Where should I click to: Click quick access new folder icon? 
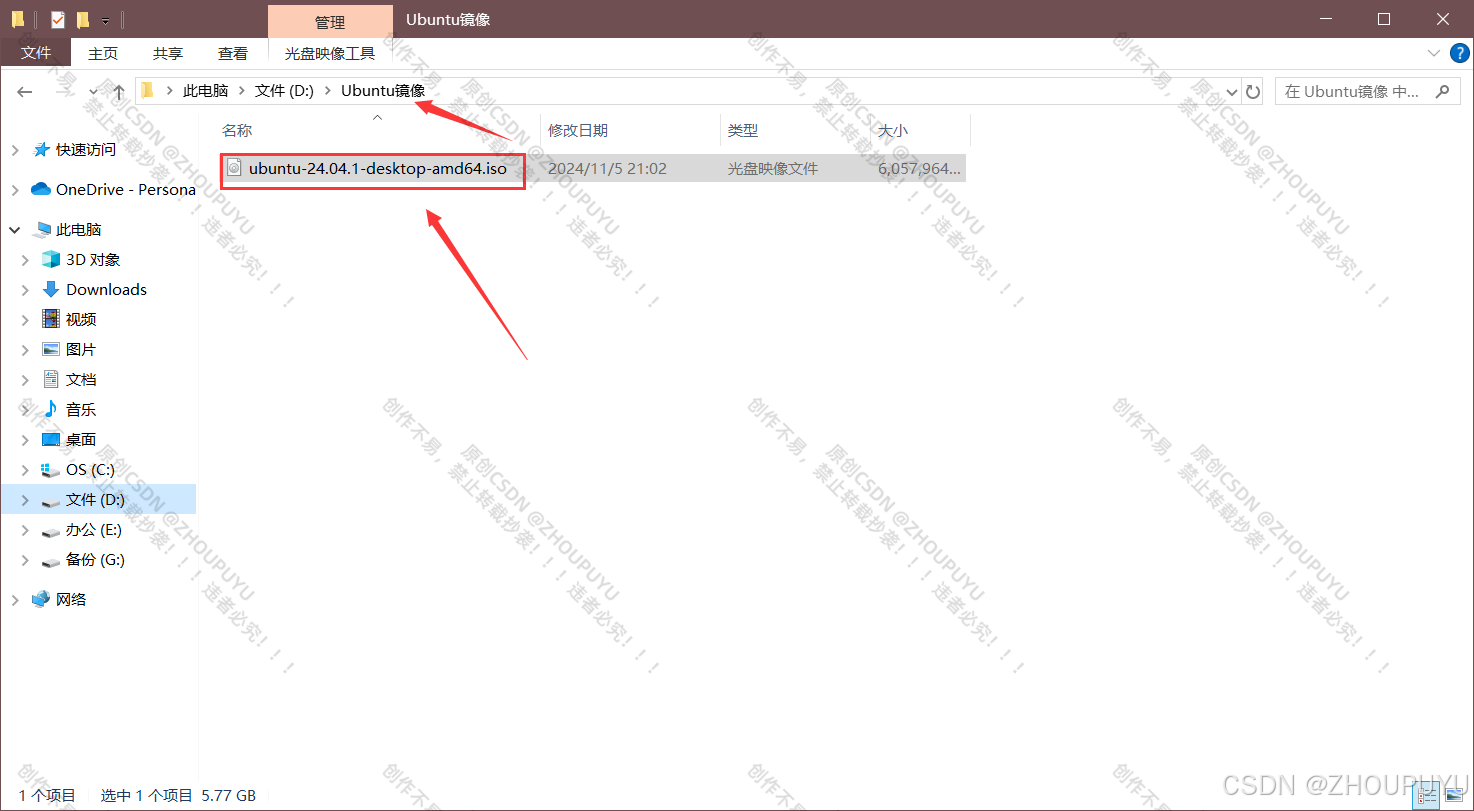click(x=83, y=19)
